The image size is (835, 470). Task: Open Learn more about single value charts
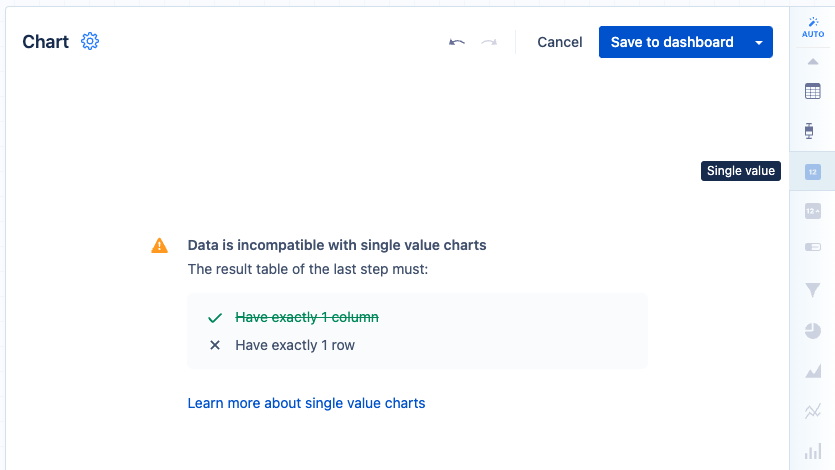(x=306, y=403)
